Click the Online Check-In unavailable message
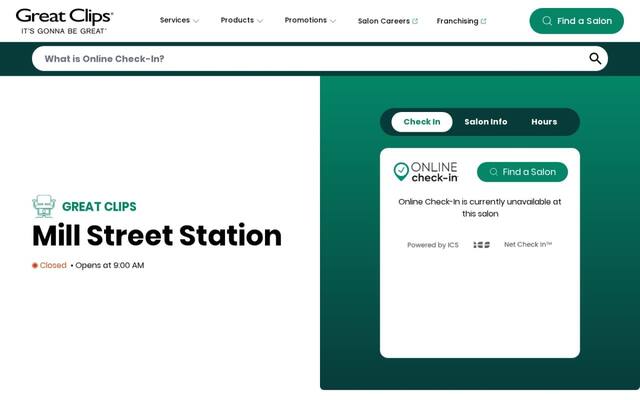The height and width of the screenshot is (400, 640). coord(480,207)
